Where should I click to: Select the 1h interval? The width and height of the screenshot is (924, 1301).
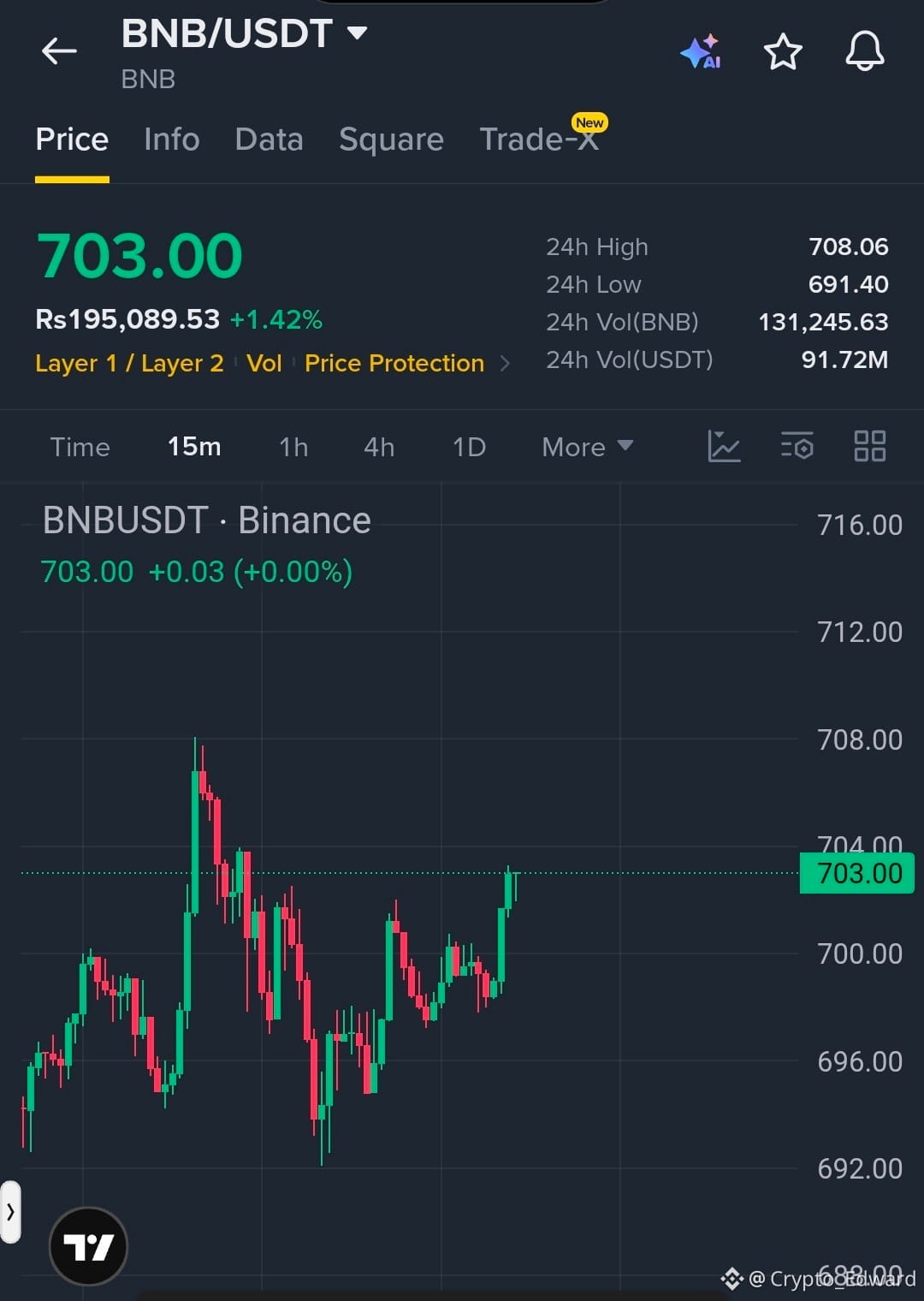pyautogui.click(x=293, y=447)
